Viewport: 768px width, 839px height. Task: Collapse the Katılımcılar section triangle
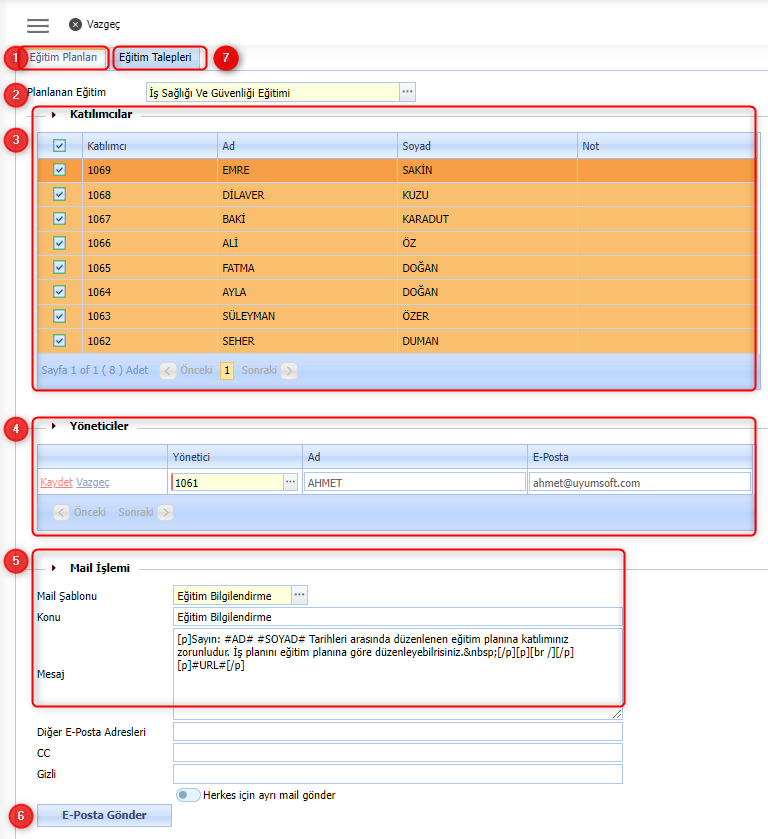coord(54,115)
